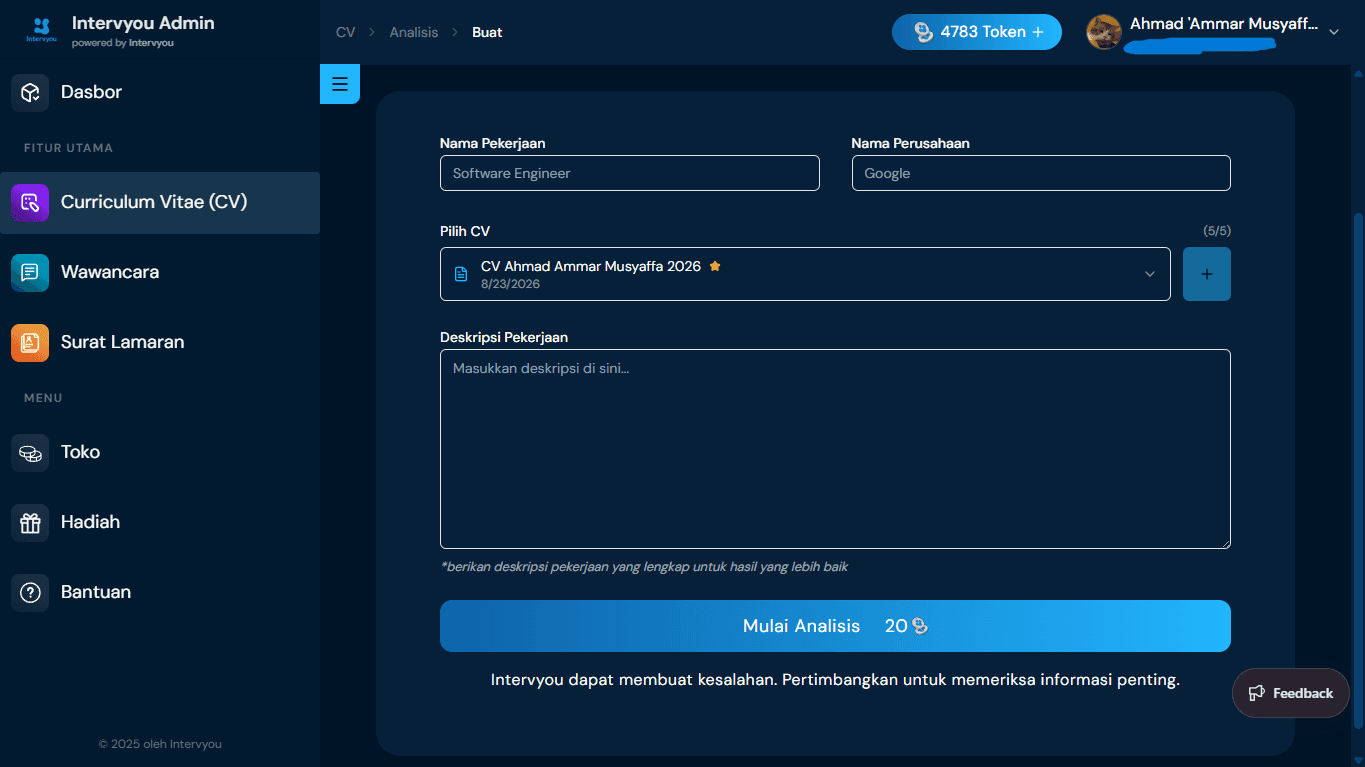Click the Feedback button label
1365x767 pixels.
pos(1303,693)
